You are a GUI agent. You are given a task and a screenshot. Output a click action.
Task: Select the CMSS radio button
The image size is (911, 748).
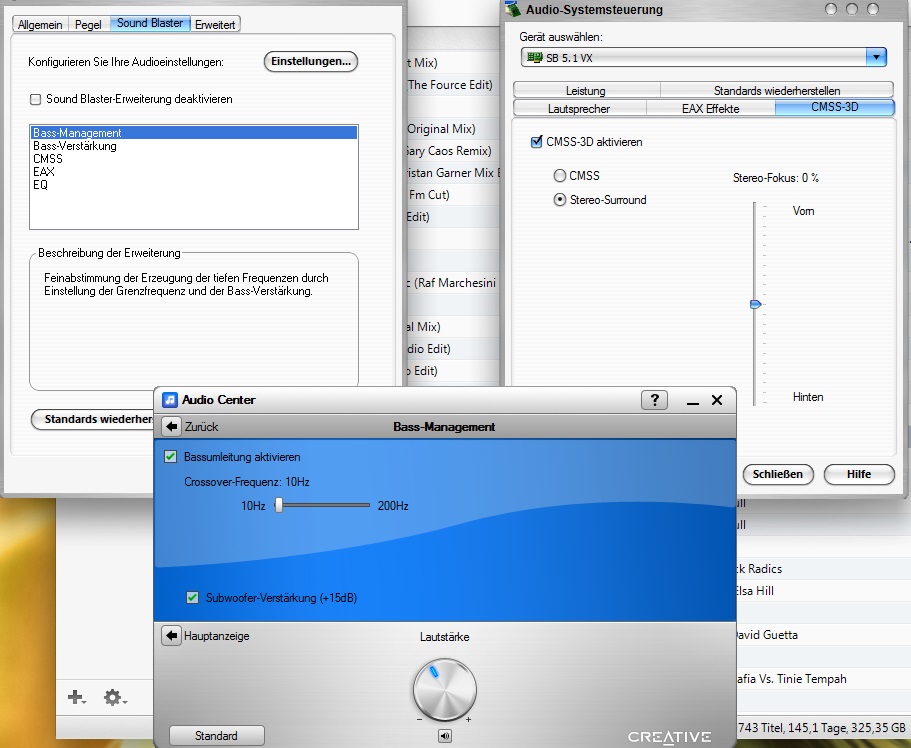tap(559, 176)
